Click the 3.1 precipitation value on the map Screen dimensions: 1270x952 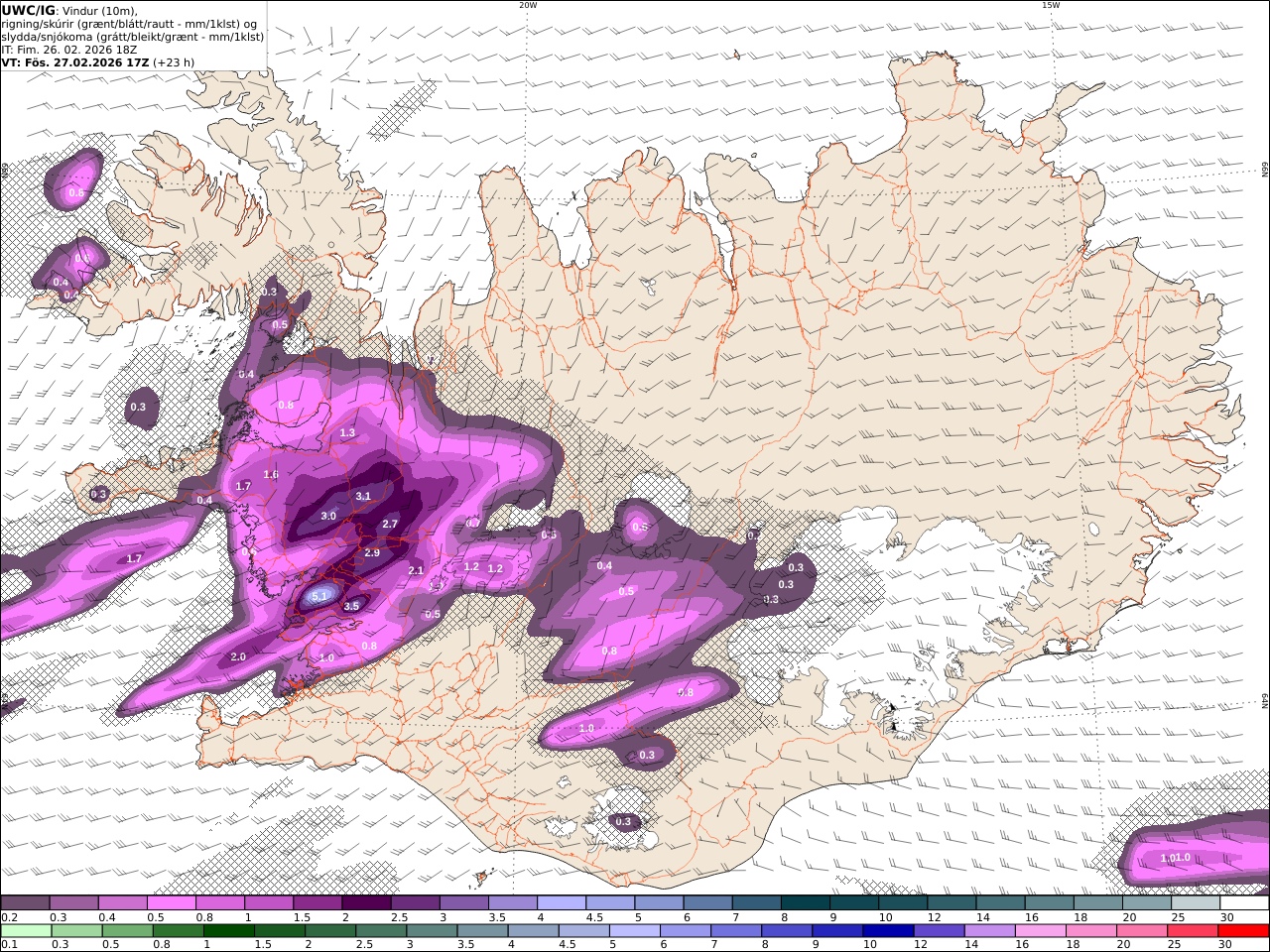(363, 496)
